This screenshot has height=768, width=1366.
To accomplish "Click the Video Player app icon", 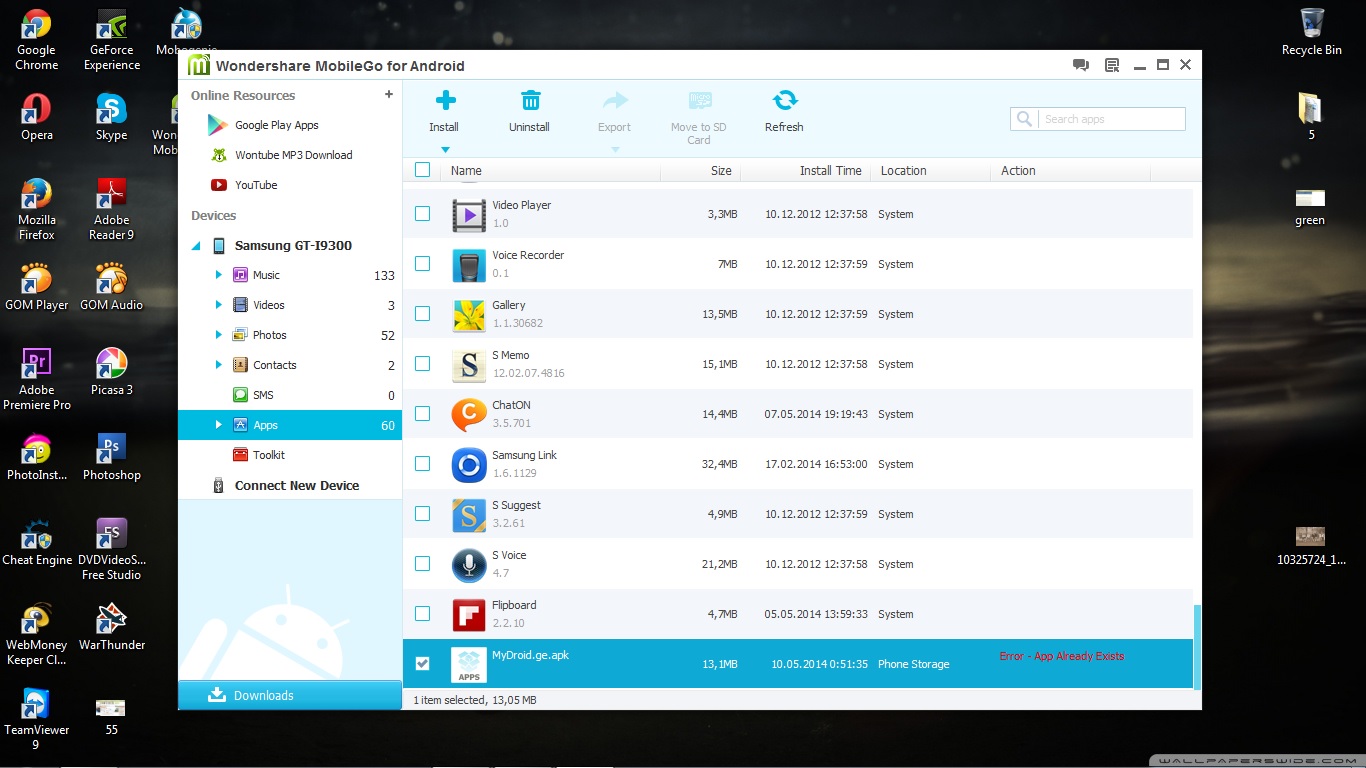I will [469, 214].
